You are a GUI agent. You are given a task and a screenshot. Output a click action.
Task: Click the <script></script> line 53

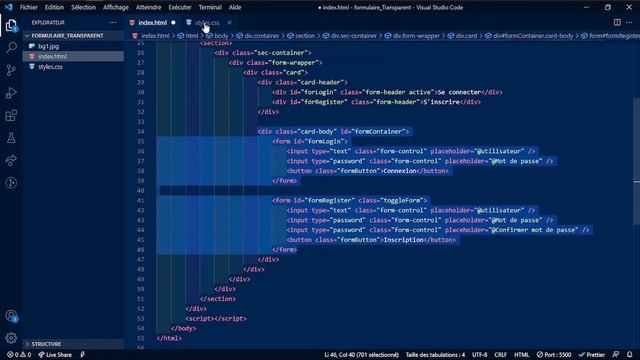216,319
